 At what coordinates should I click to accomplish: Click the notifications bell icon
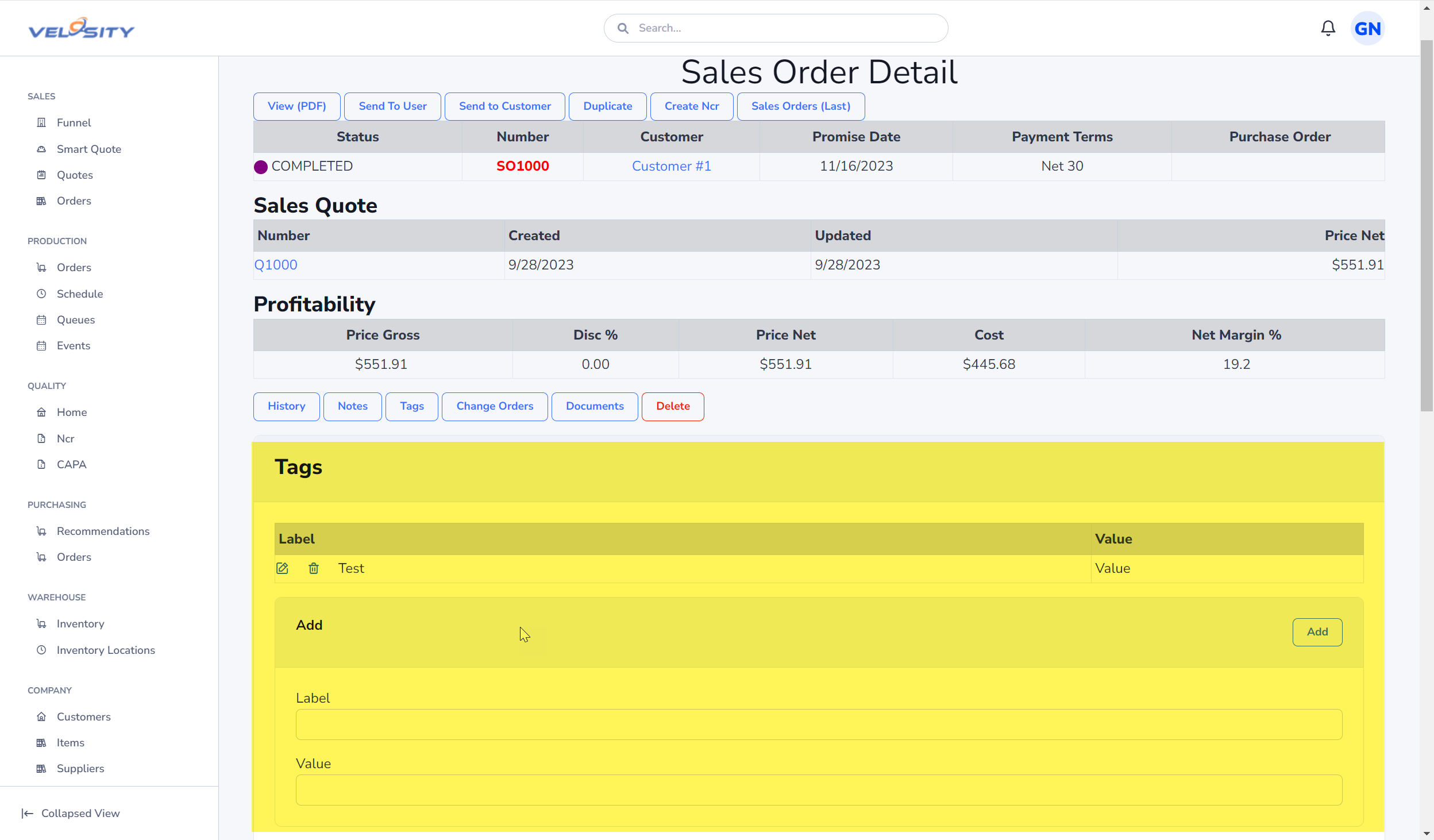(1328, 28)
